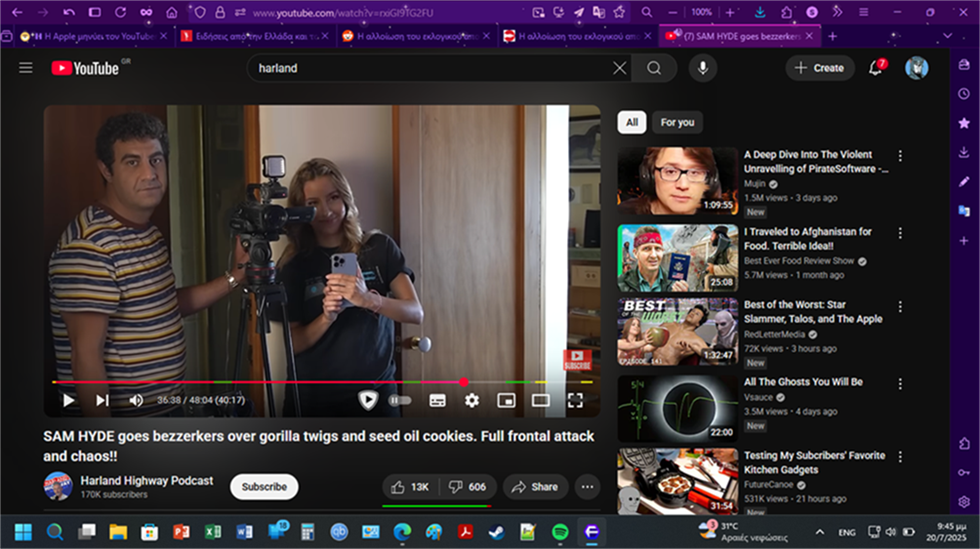980x549 pixels.
Task: Open the player settings gear
Action: [x=472, y=400]
